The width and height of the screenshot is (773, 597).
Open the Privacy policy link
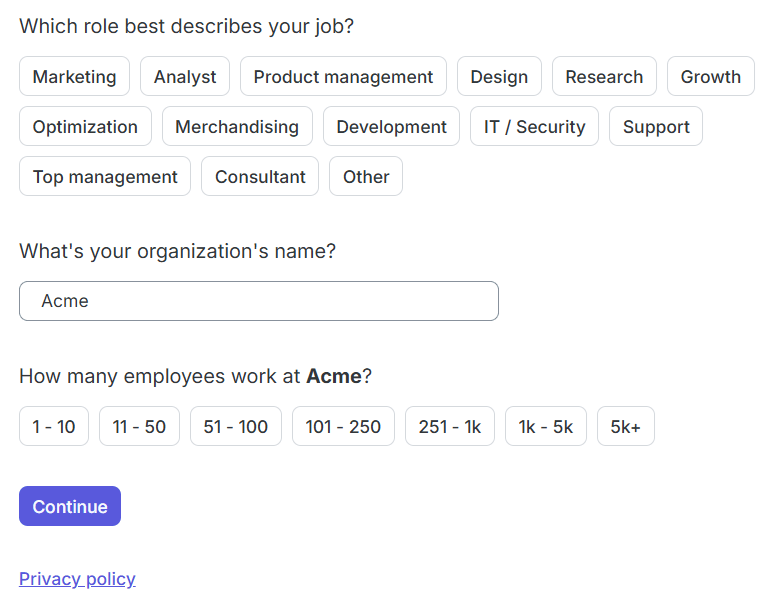[x=77, y=579]
